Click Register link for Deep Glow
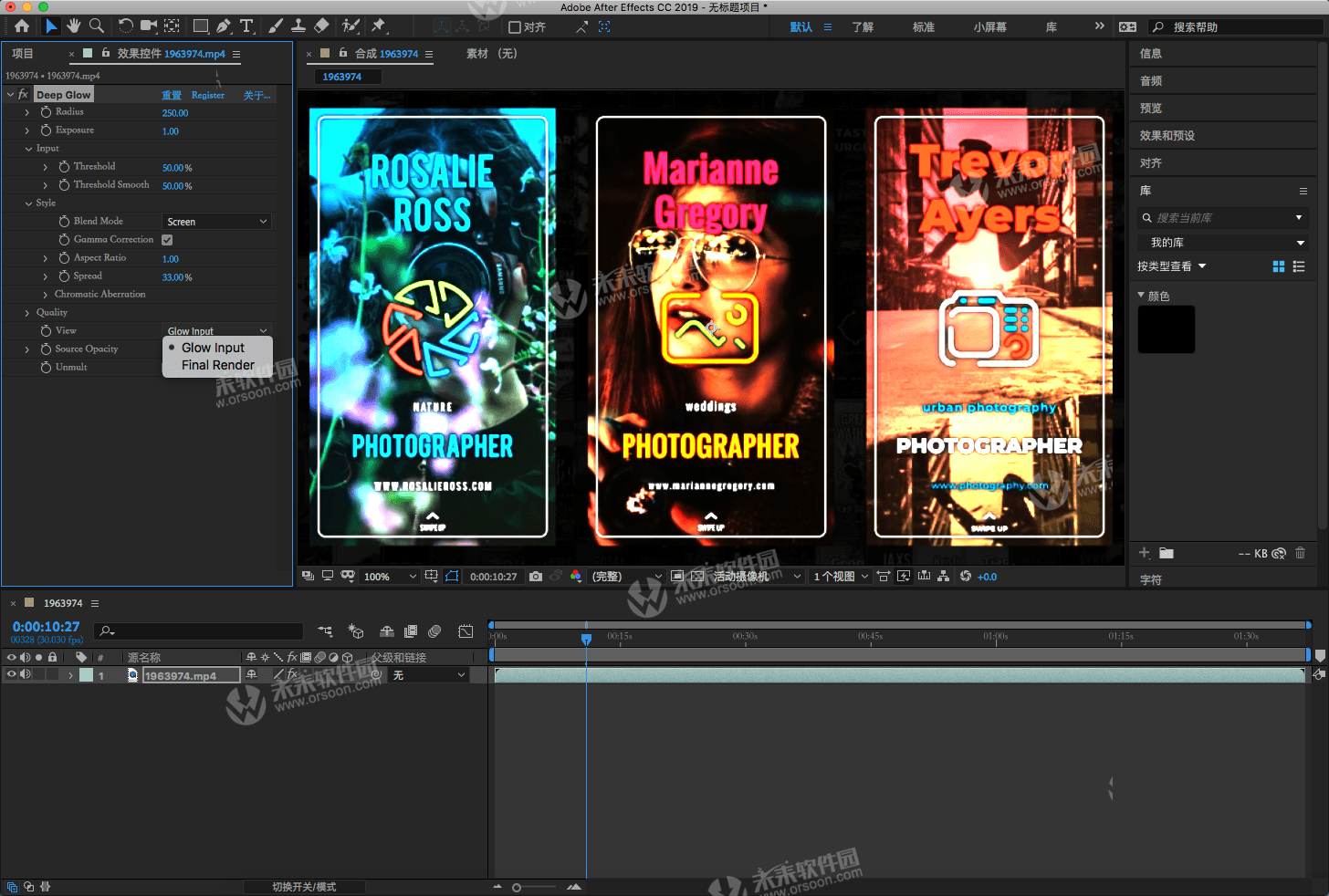Image resolution: width=1329 pixels, height=896 pixels. [x=208, y=95]
